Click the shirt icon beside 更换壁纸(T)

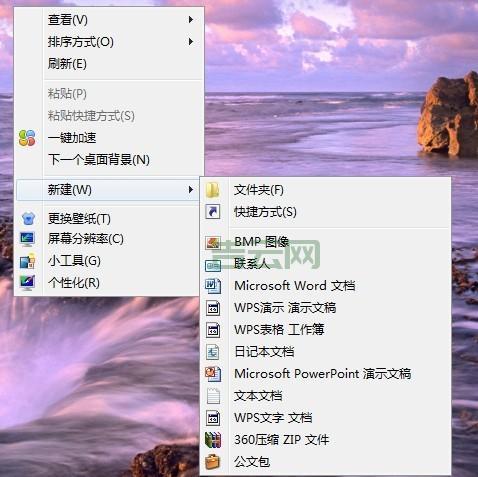(x=28, y=219)
